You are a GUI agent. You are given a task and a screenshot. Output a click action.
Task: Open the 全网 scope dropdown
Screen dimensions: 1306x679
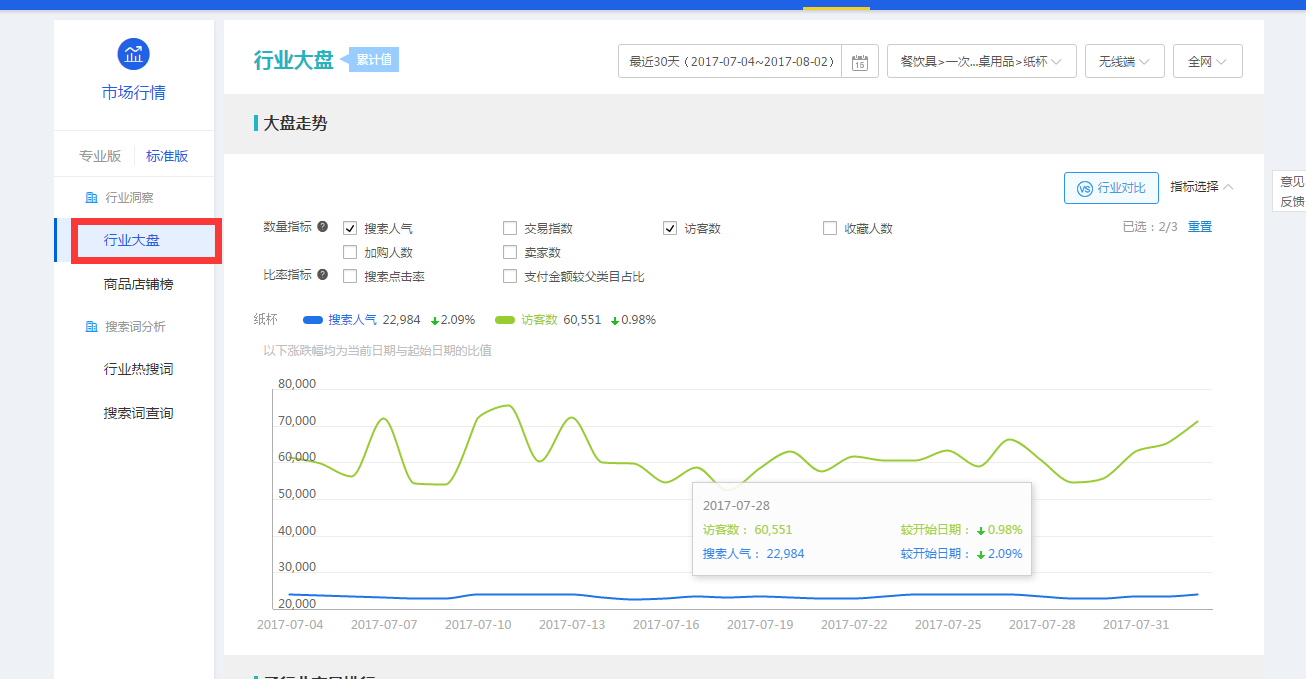[x=1207, y=62]
